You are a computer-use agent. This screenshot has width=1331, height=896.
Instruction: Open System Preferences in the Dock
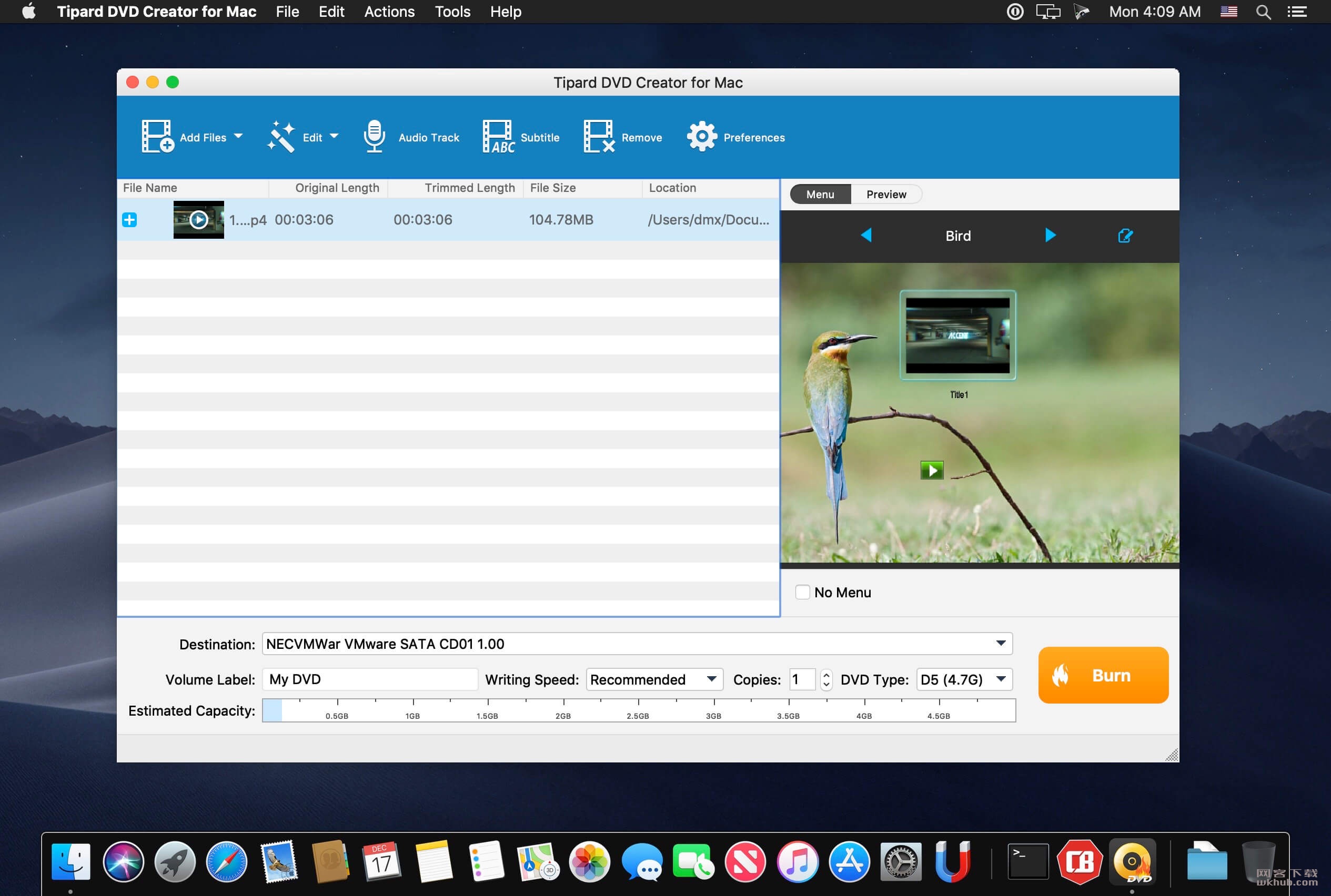[901, 861]
